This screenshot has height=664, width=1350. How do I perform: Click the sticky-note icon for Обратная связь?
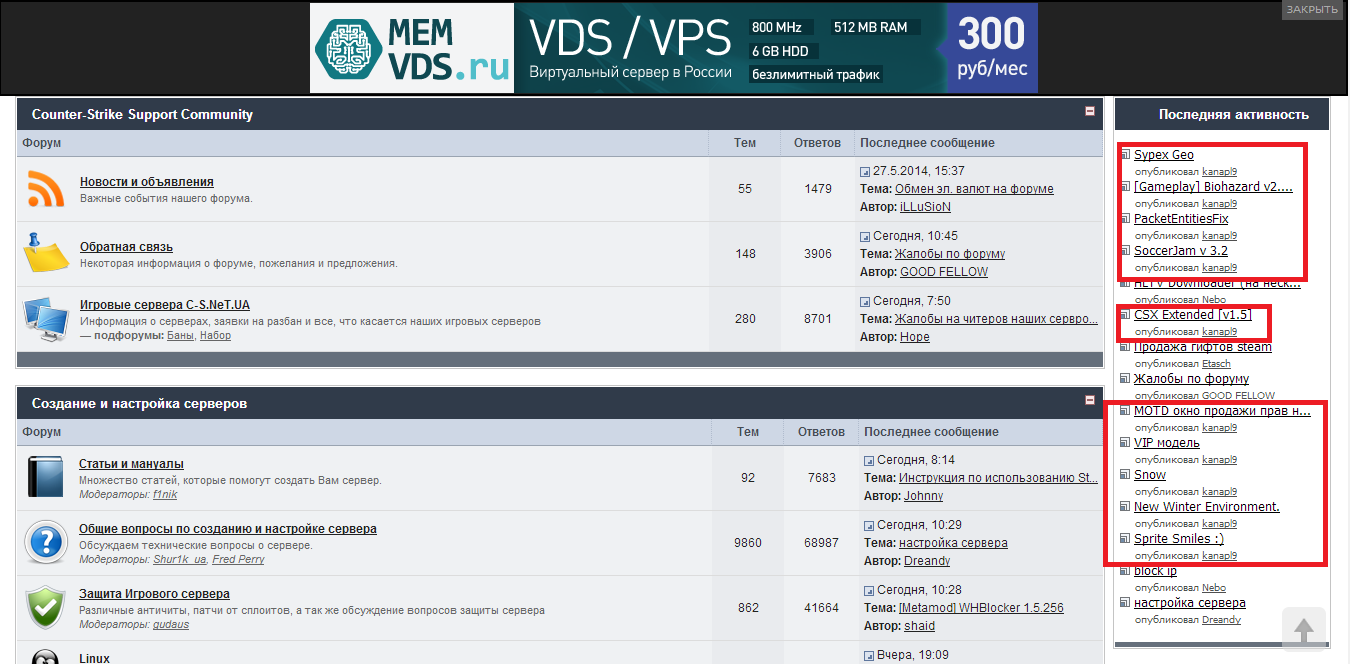[x=45, y=253]
